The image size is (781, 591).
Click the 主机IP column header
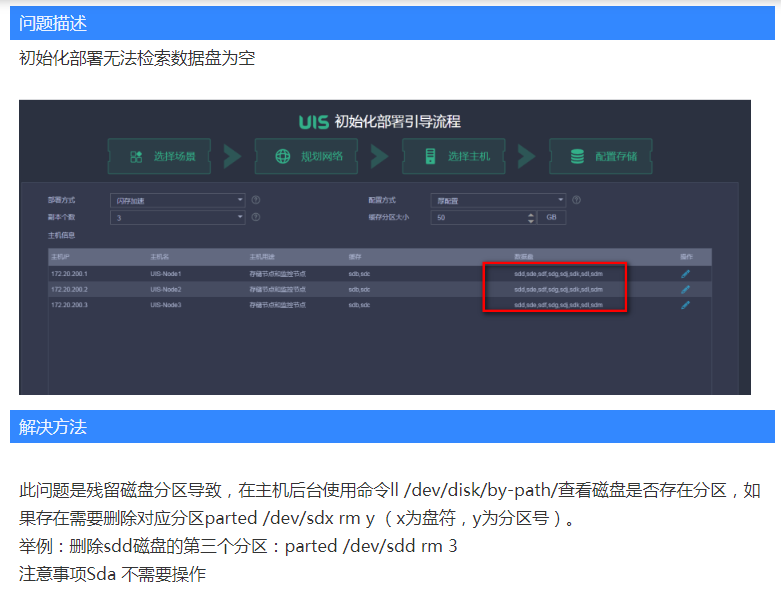60,257
